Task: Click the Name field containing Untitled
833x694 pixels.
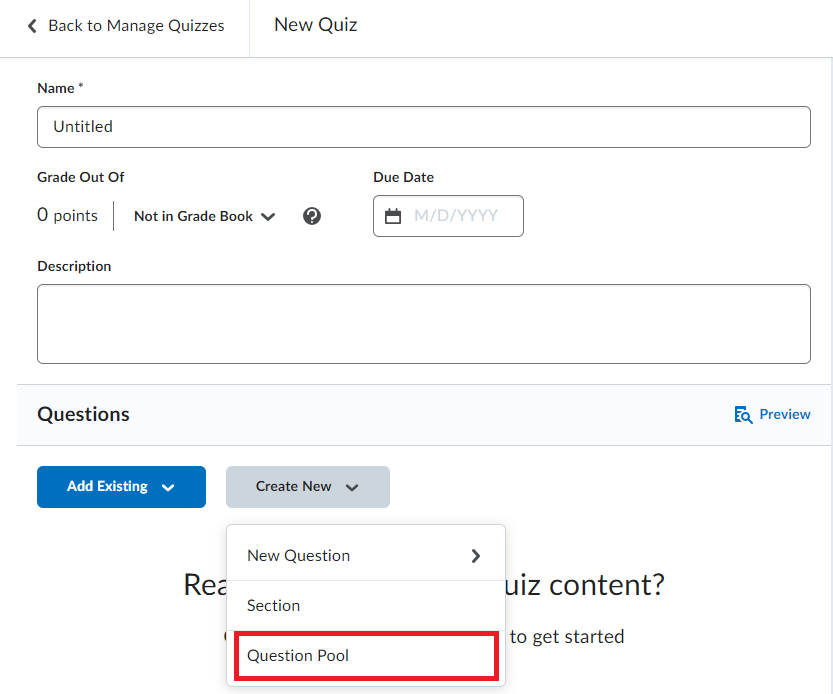Action: point(423,127)
